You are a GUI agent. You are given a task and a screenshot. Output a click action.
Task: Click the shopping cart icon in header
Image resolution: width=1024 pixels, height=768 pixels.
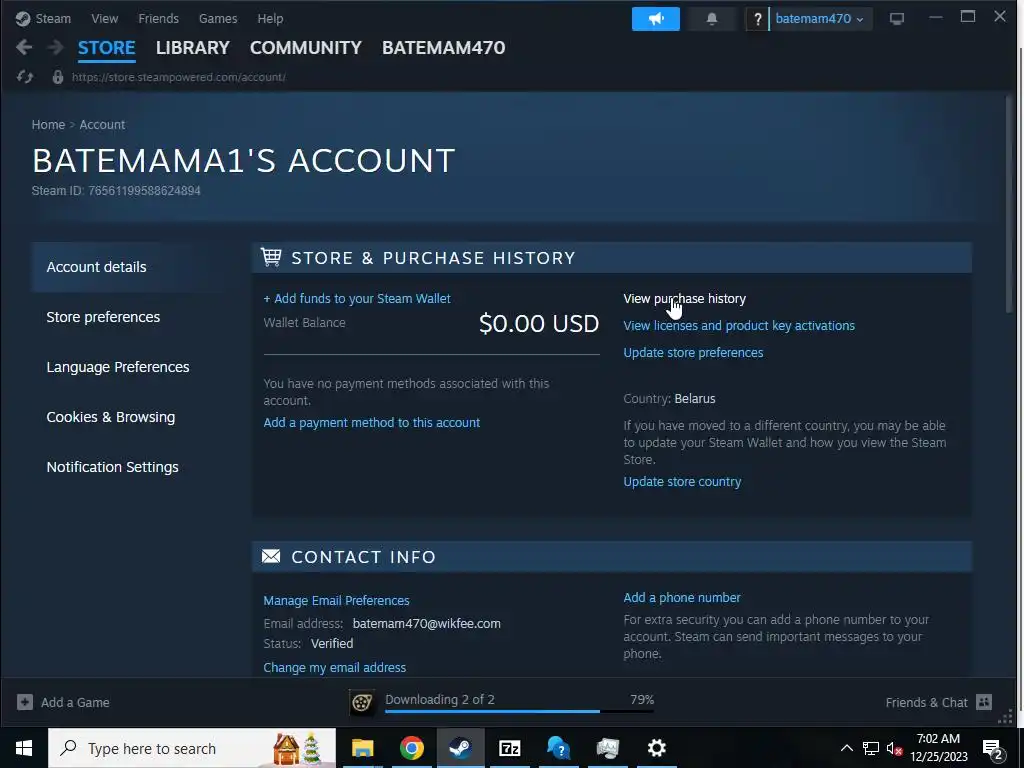coord(271,257)
